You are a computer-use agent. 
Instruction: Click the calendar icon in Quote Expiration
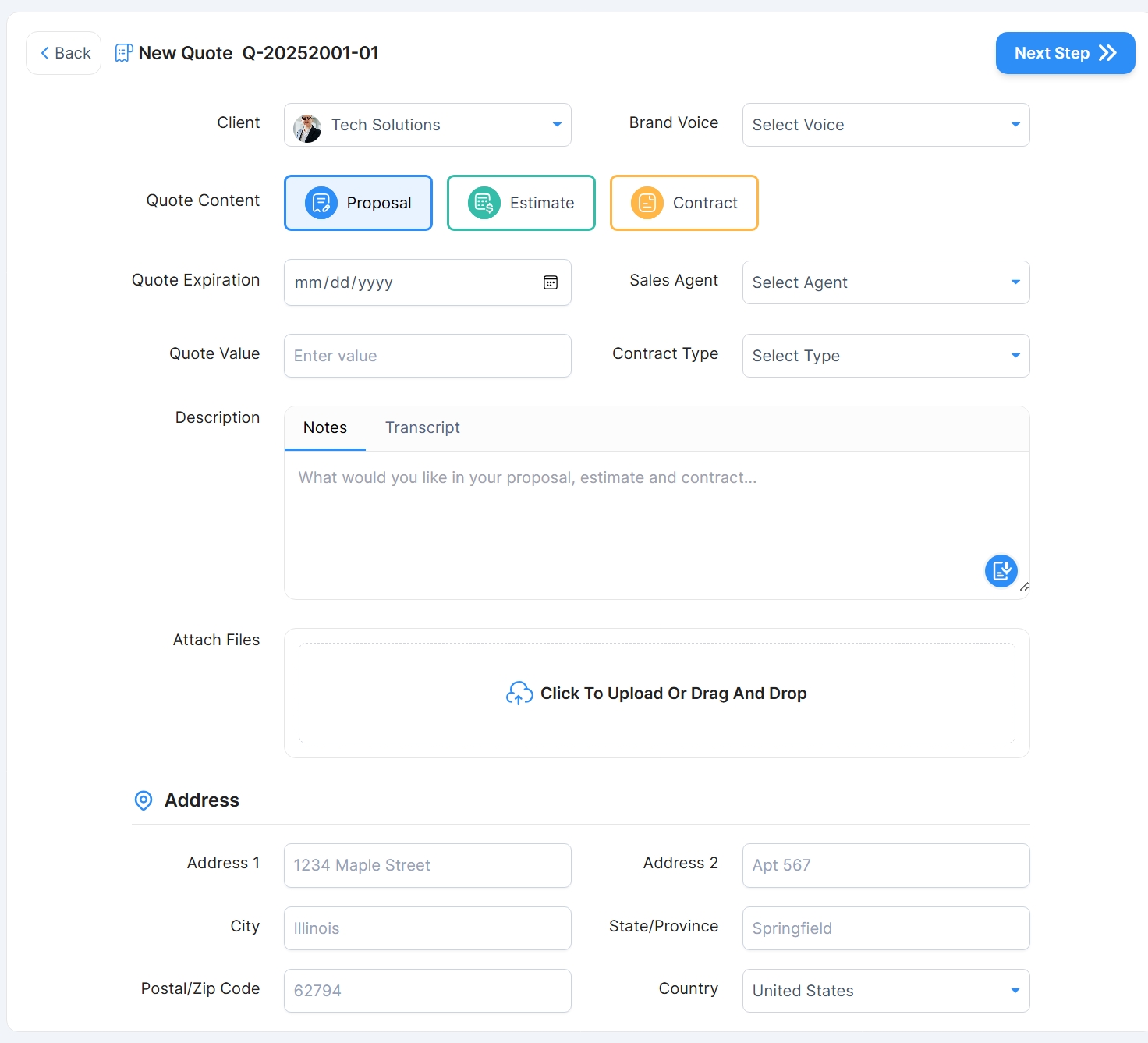pyautogui.click(x=550, y=282)
